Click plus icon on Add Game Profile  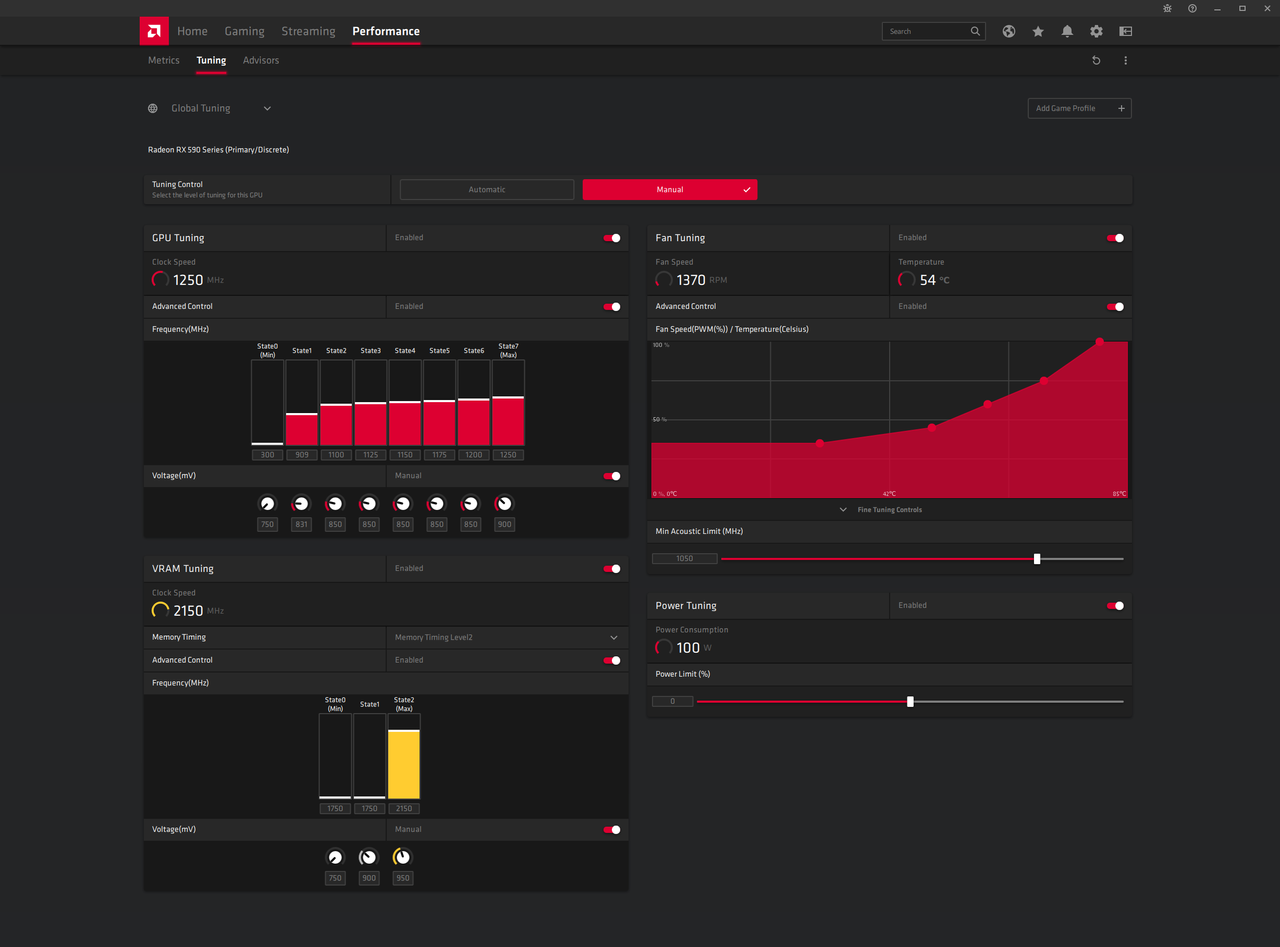click(x=1121, y=108)
